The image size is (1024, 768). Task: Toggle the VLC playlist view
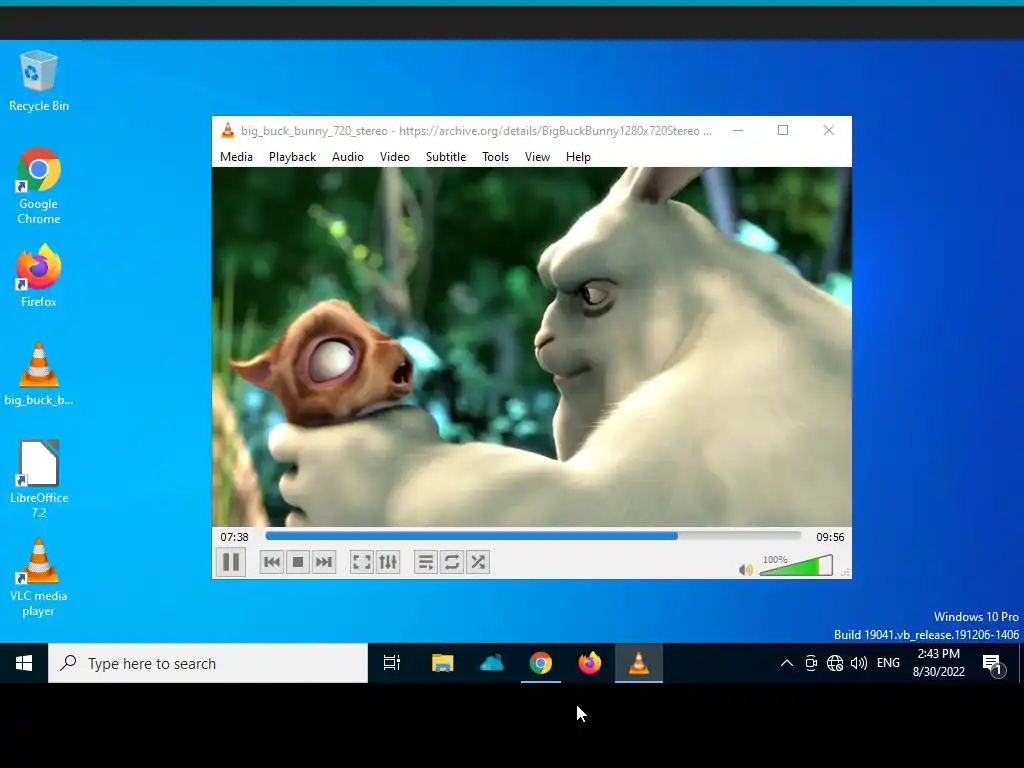pos(425,562)
